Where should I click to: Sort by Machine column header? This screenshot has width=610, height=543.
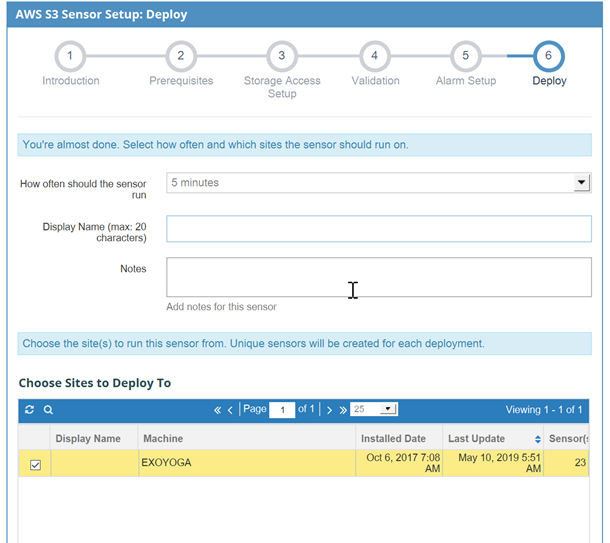247,438
